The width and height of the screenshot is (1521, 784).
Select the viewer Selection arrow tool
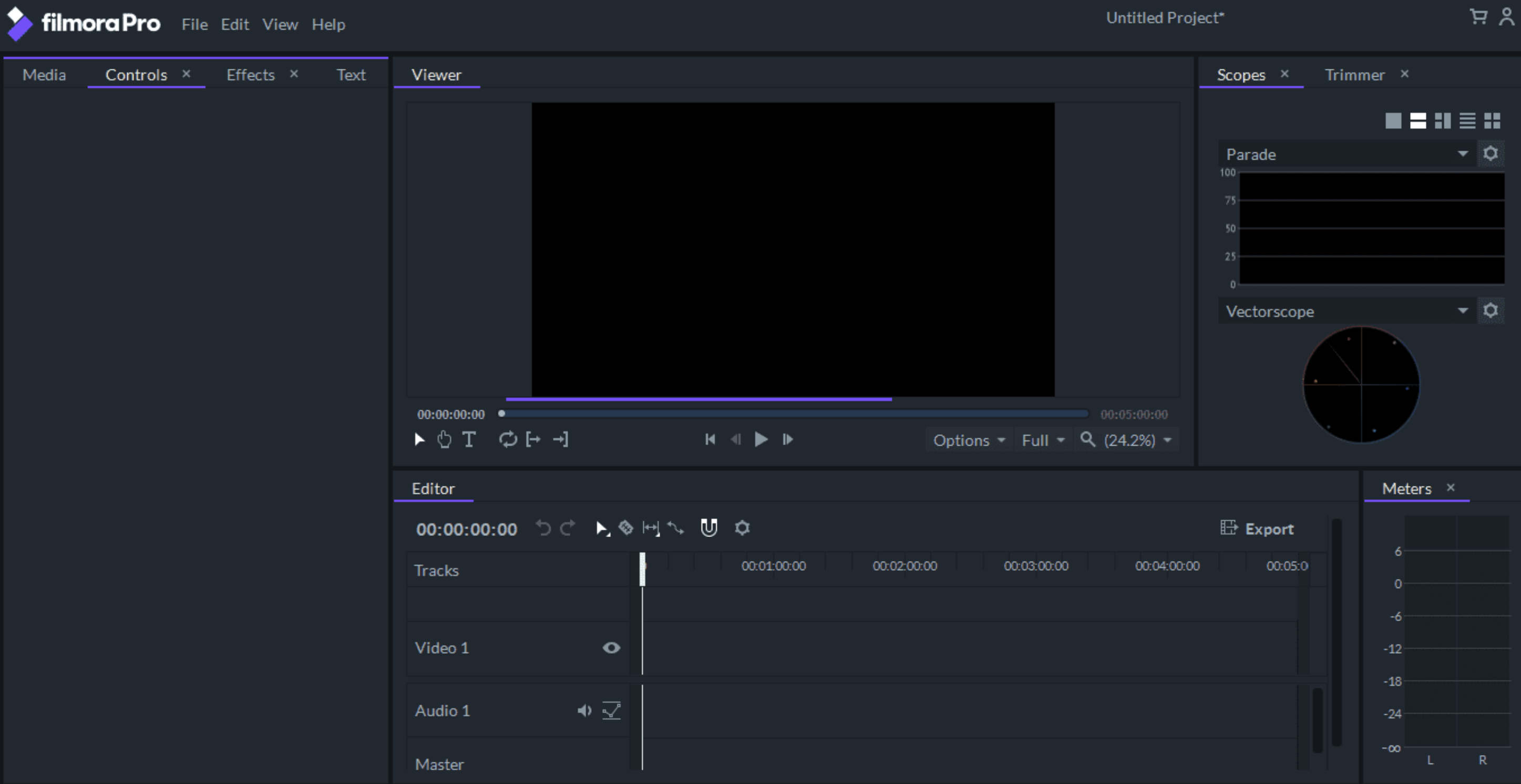[x=419, y=439]
